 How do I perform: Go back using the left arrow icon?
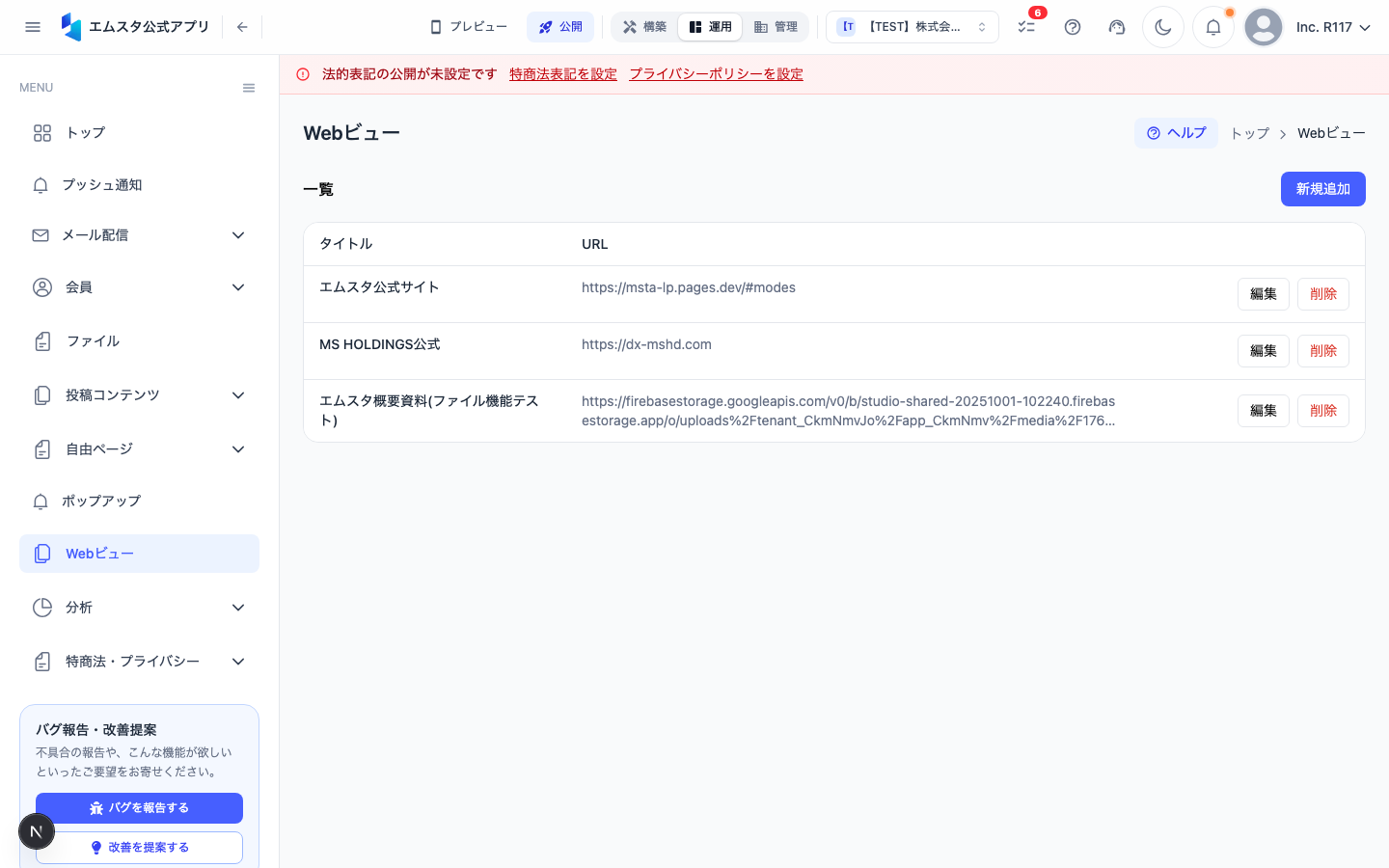242,27
